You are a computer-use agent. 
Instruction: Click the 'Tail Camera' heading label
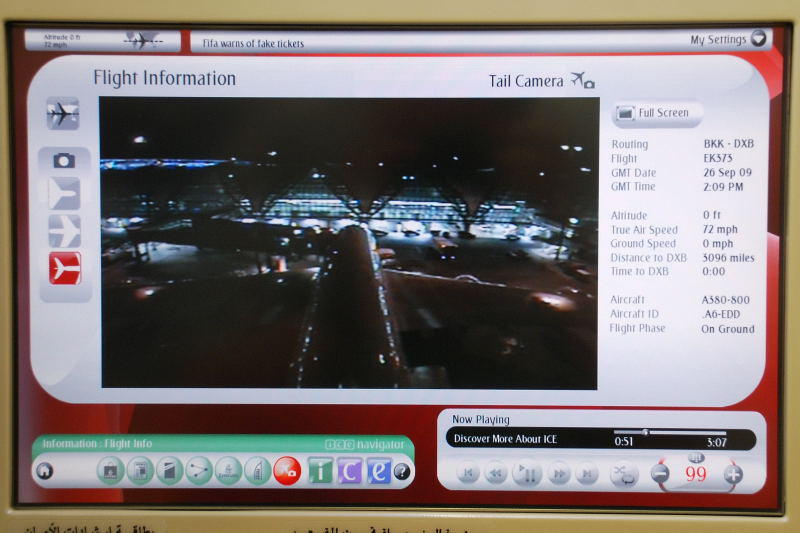click(526, 81)
